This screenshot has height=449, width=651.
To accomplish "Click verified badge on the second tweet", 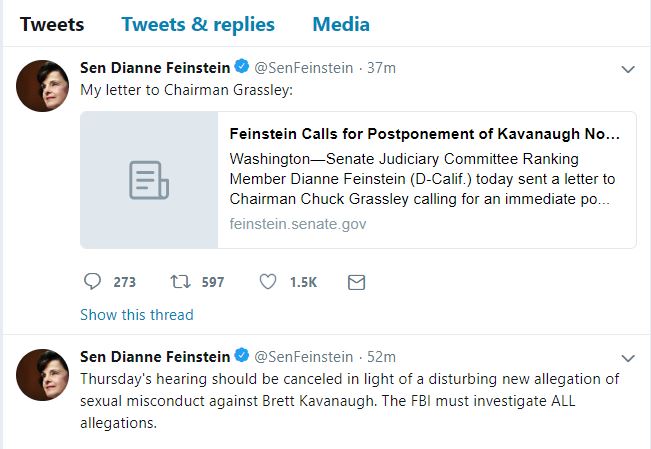I will tap(241, 357).
